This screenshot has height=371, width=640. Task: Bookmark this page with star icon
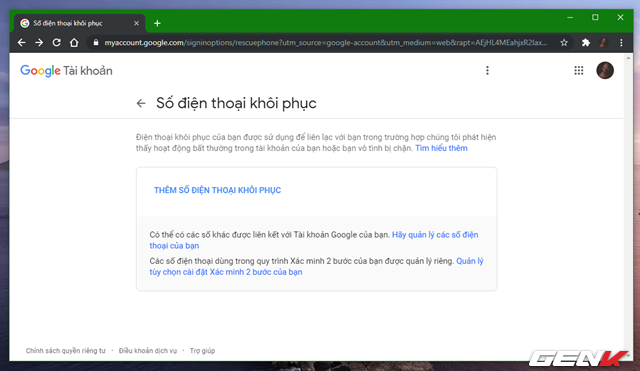(x=564, y=42)
